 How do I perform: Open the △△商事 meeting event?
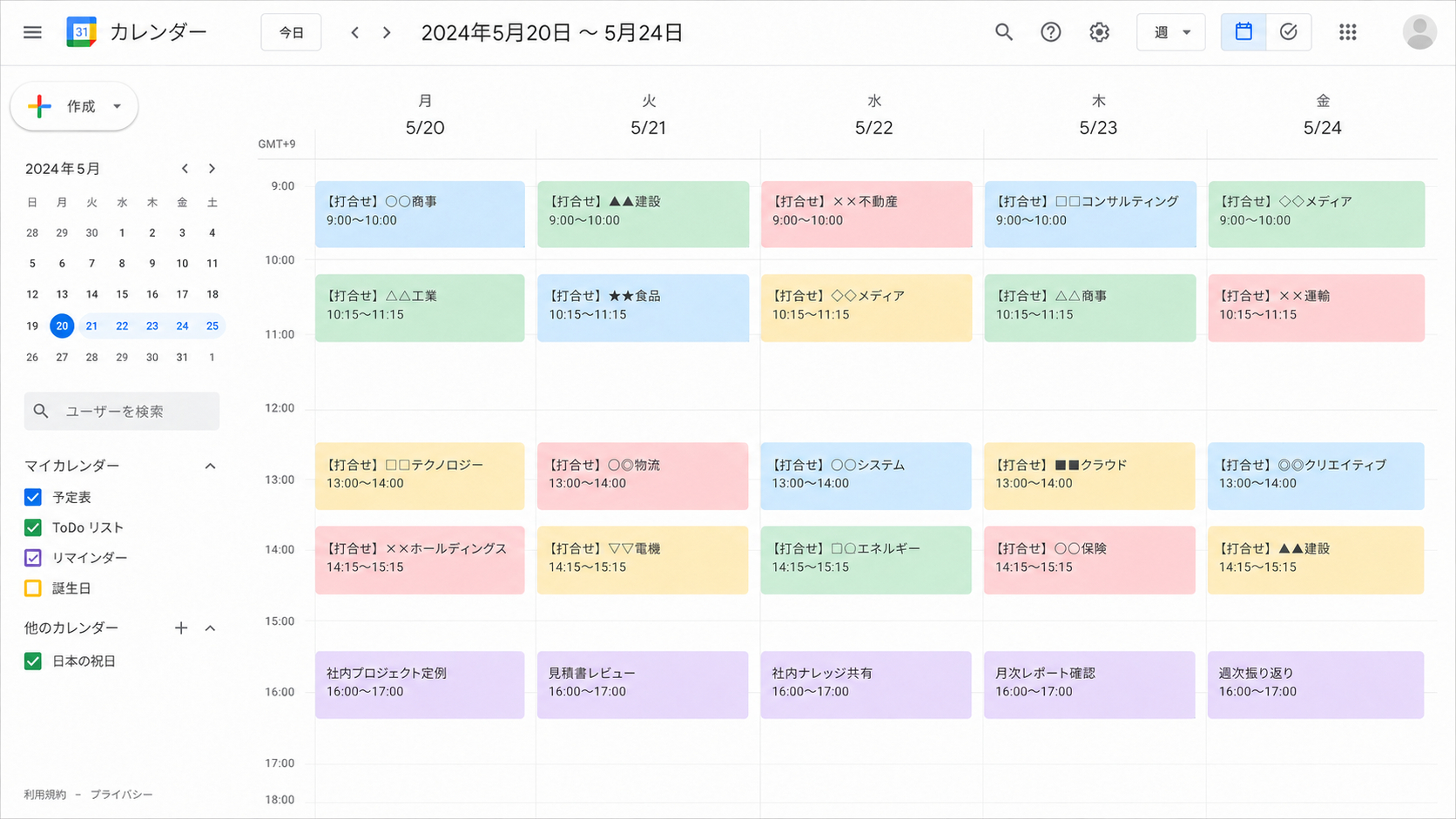click(1090, 308)
